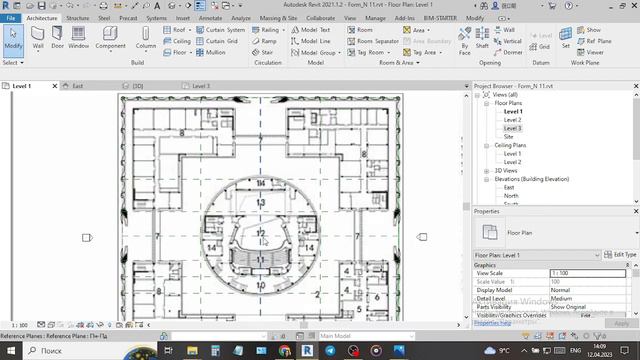This screenshot has height=360, width=640.
Task: Choose the Railing tool
Action: click(268, 30)
